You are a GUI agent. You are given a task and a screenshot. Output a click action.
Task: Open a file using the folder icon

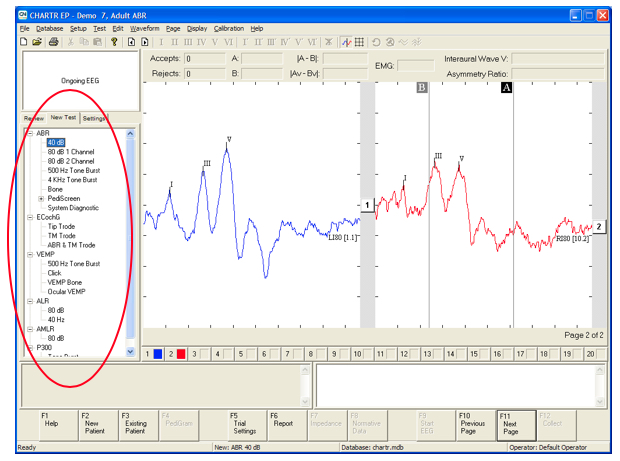(37, 42)
